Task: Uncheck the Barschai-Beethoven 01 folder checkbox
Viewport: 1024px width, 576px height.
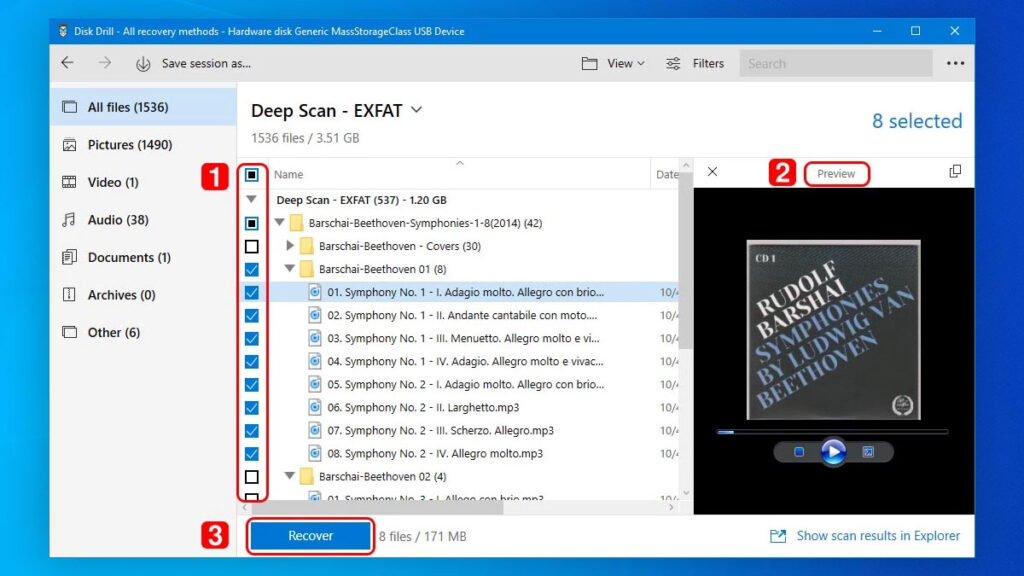Action: (x=251, y=269)
